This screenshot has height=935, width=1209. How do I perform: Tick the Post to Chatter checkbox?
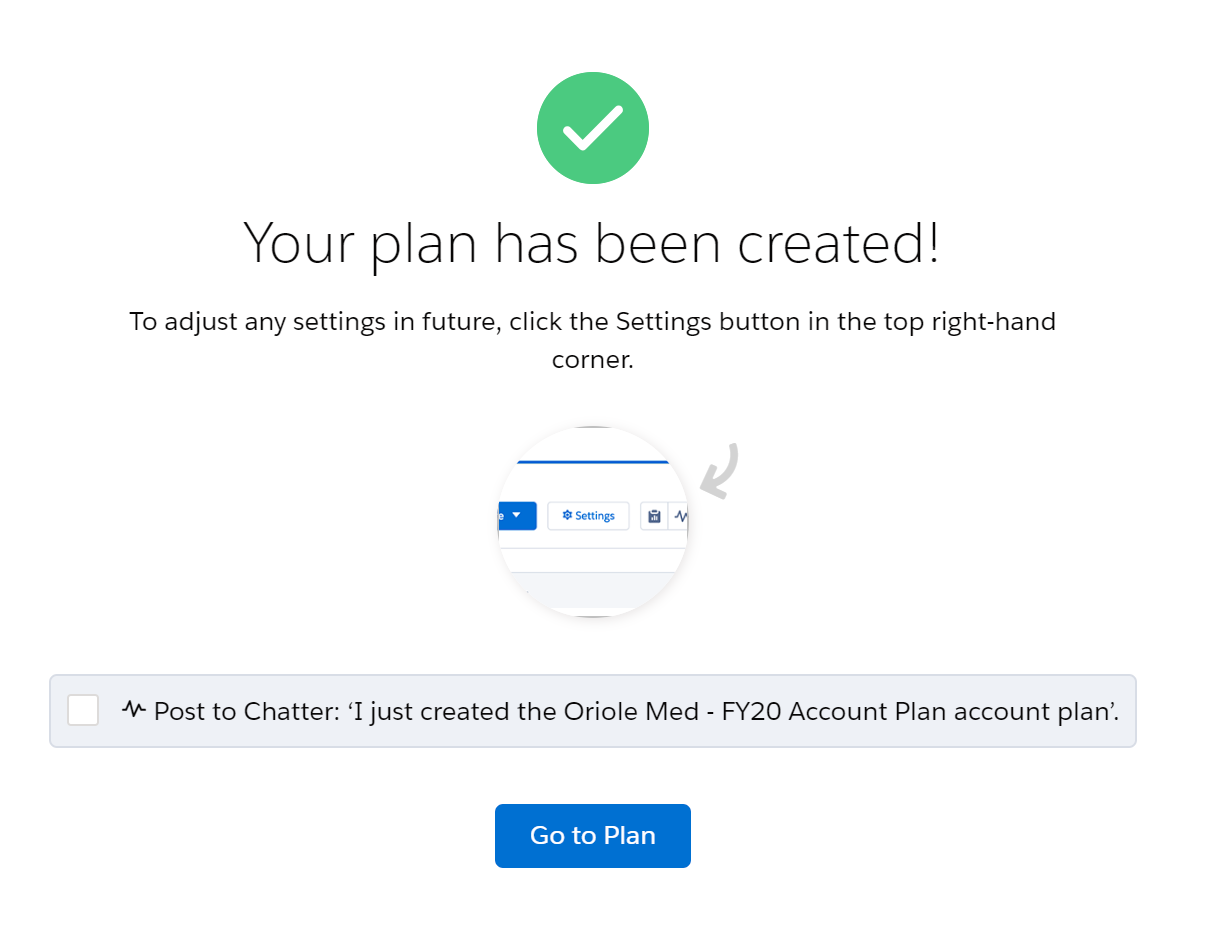[x=83, y=710]
